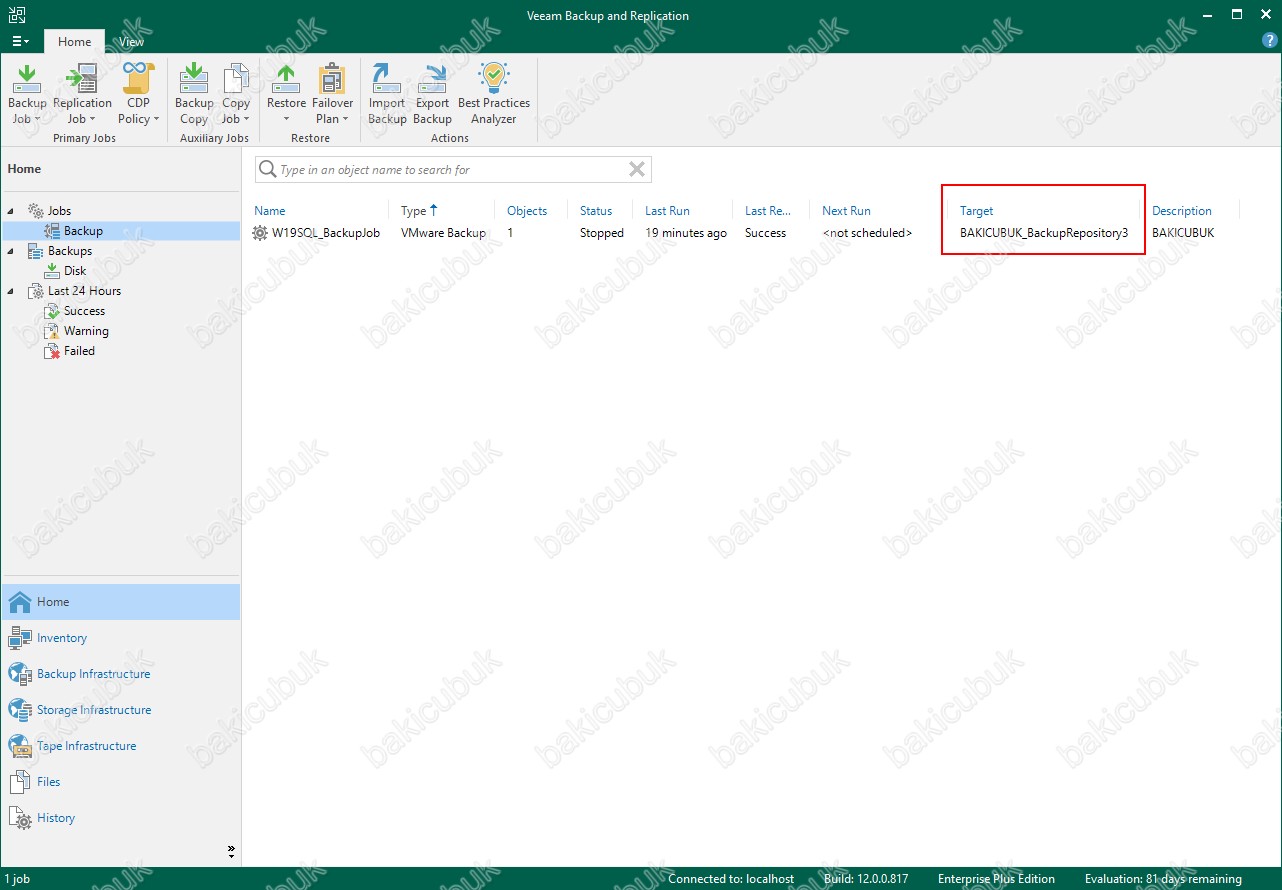This screenshot has width=1282, height=890.
Task: Sort by the Status column header
Action: pos(596,211)
